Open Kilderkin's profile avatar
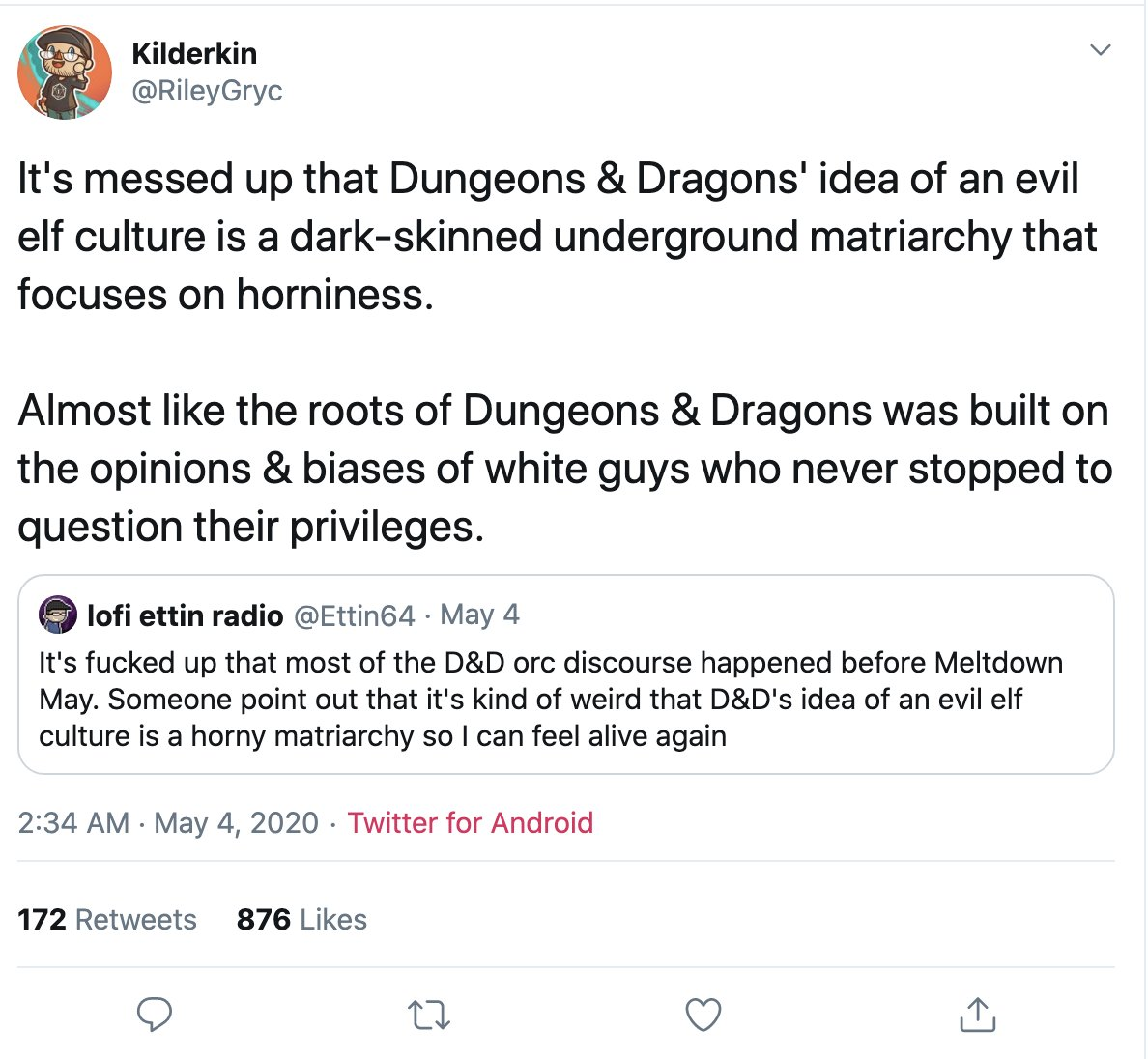The image size is (1148, 1059). click(x=65, y=72)
